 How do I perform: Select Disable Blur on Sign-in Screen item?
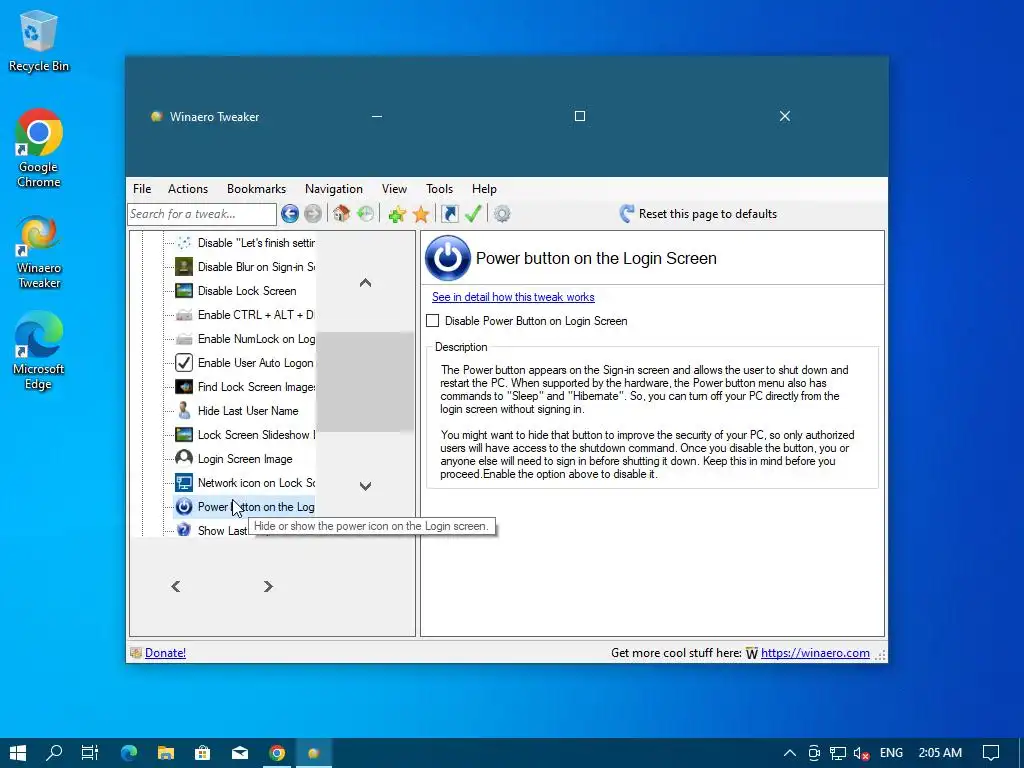(x=245, y=267)
